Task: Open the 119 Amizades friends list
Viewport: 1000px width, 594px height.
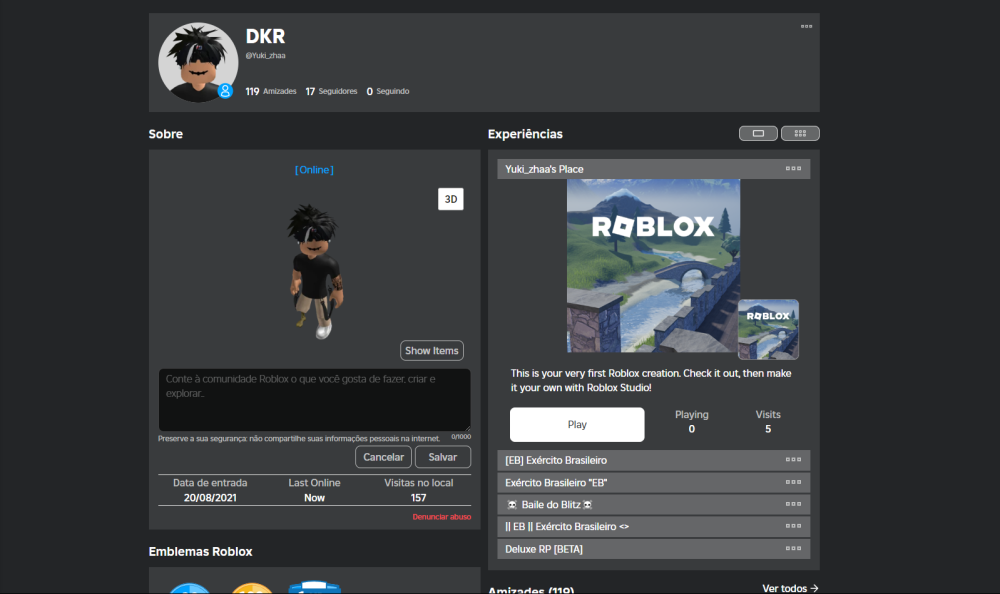Action: [x=271, y=91]
